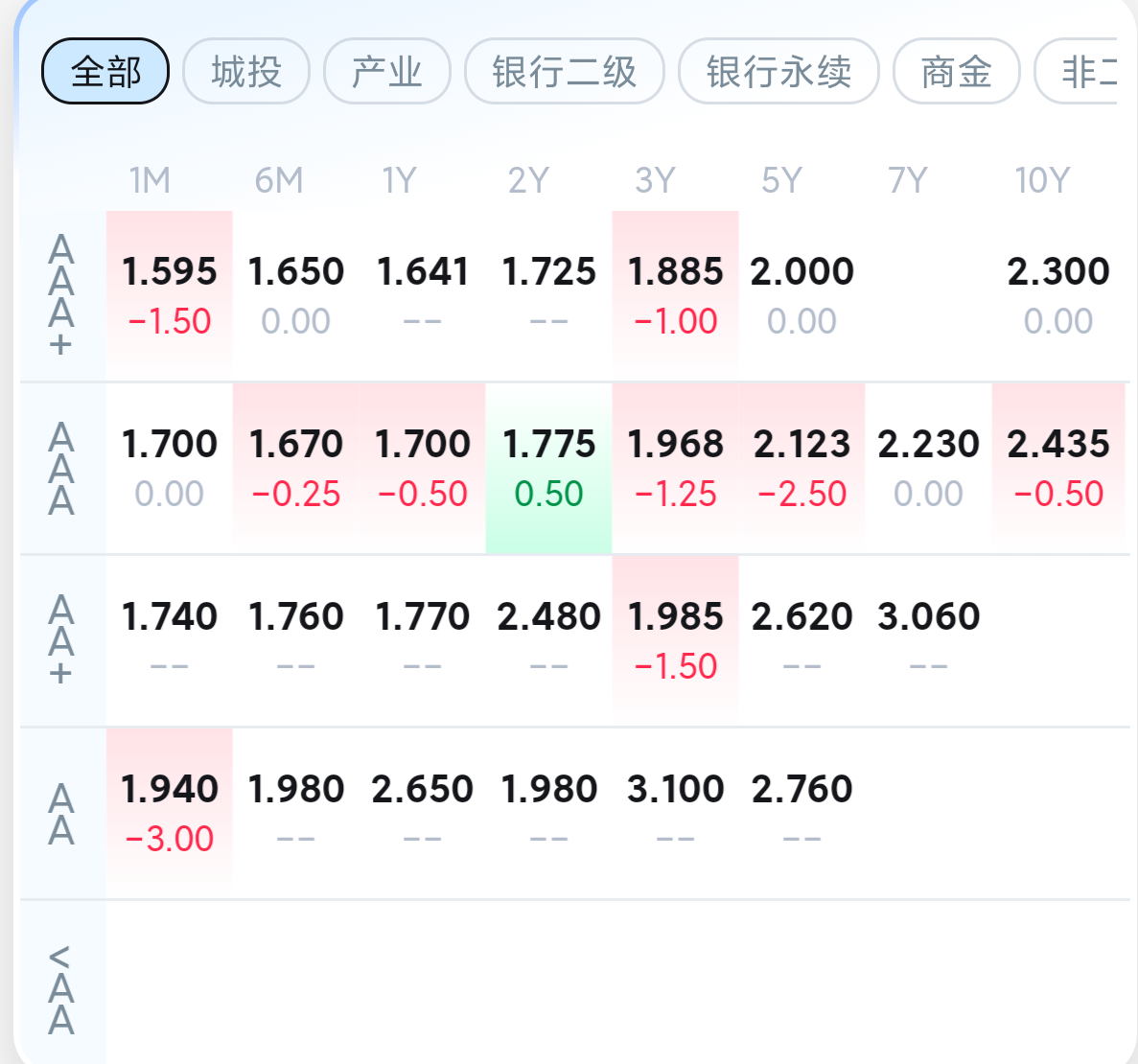The image size is (1138, 1064).
Task: Select the AAA 2Y green cell 1.775
Action: click(549, 467)
